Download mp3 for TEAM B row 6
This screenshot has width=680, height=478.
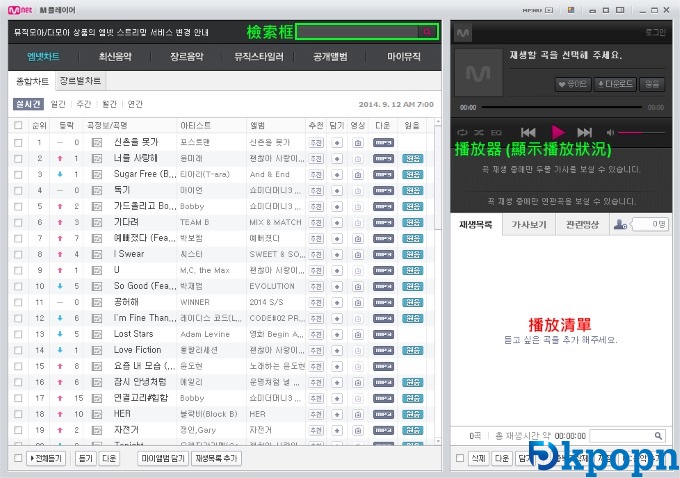click(383, 223)
